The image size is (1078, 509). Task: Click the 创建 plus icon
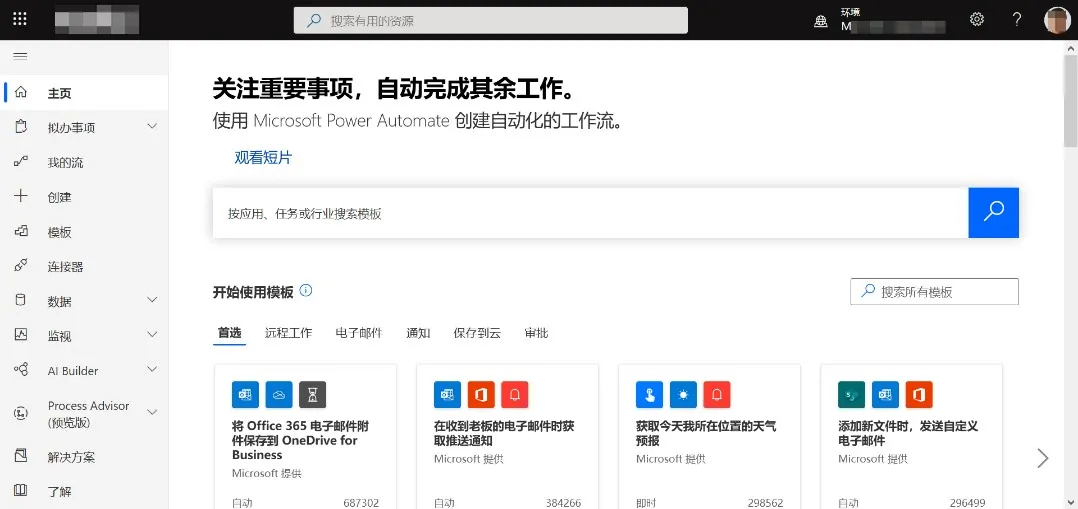tap(21, 196)
